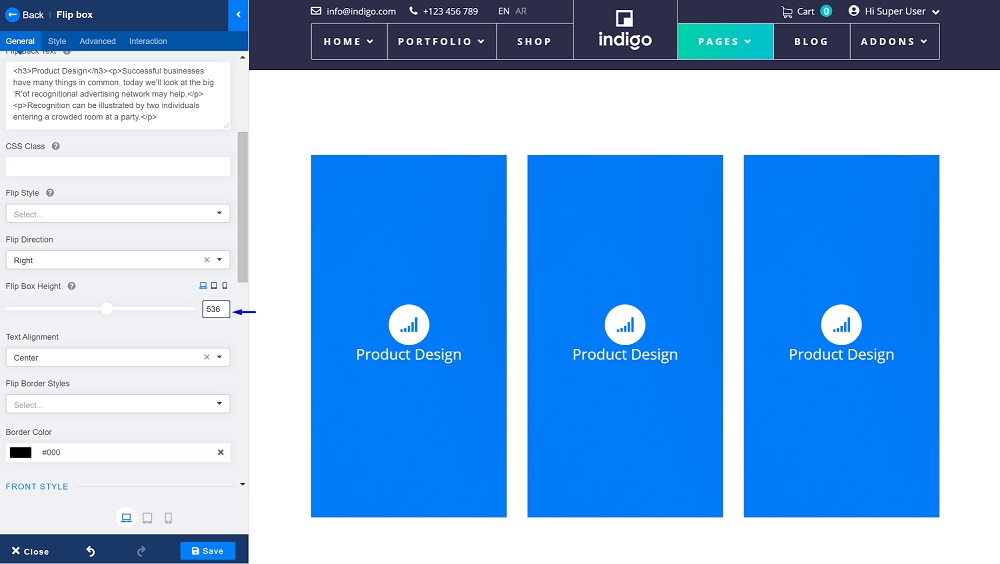This screenshot has width=1000, height=564.
Task: Click the user account avatar icon
Action: coord(853,11)
